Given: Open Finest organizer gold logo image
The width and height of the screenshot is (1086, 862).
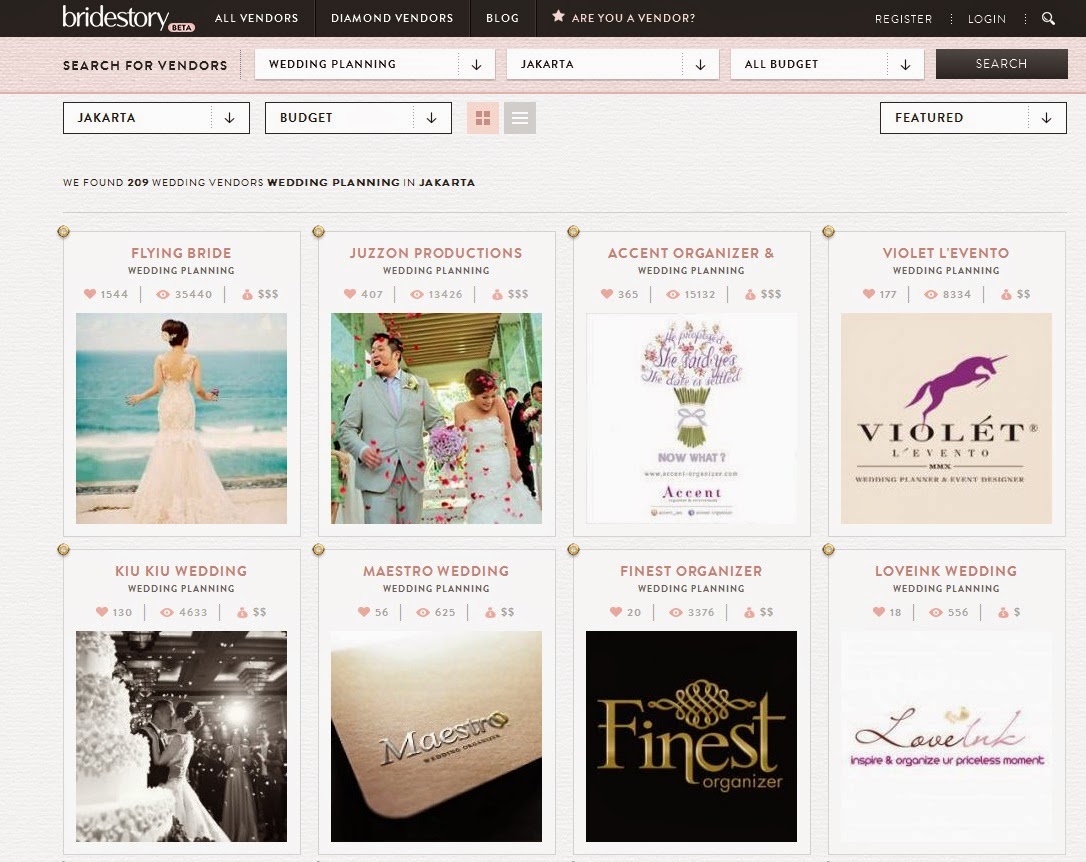Looking at the screenshot, I should 691,736.
